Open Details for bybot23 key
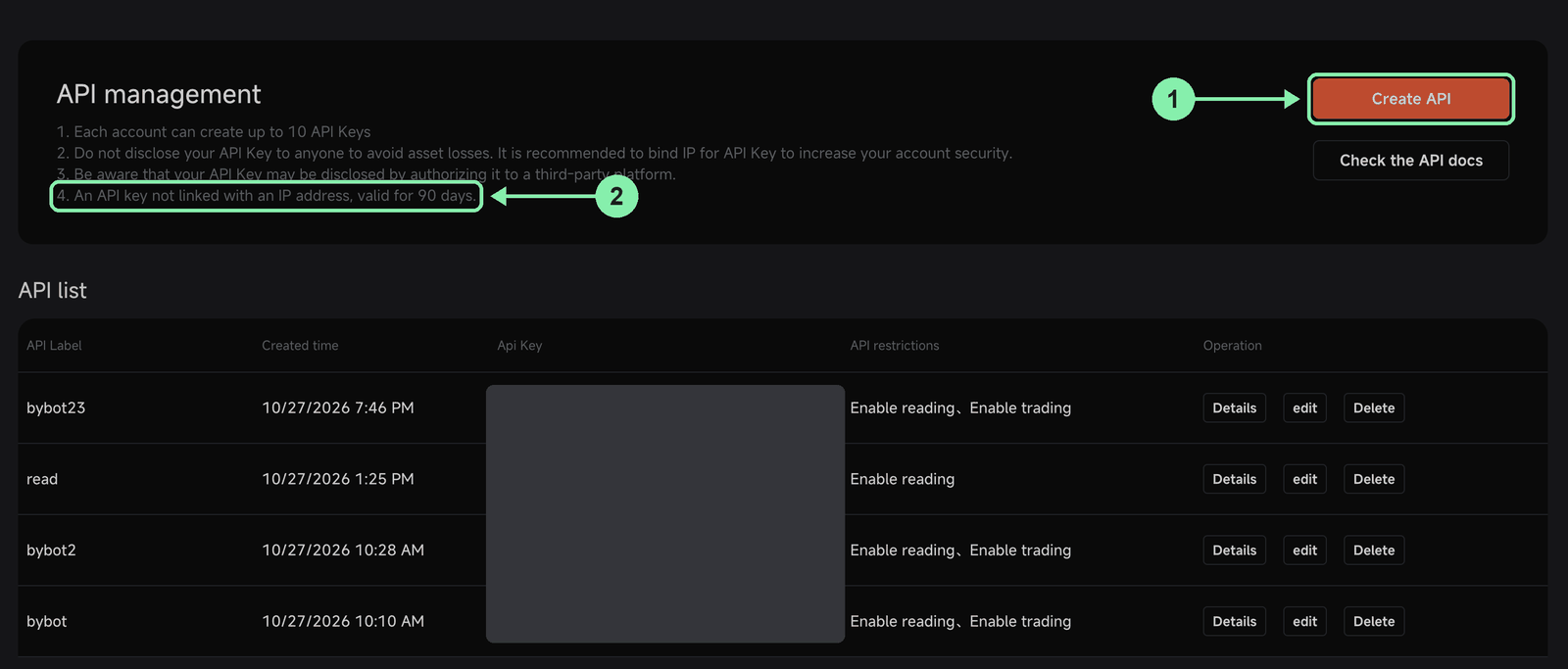1568x669 pixels. (x=1235, y=408)
